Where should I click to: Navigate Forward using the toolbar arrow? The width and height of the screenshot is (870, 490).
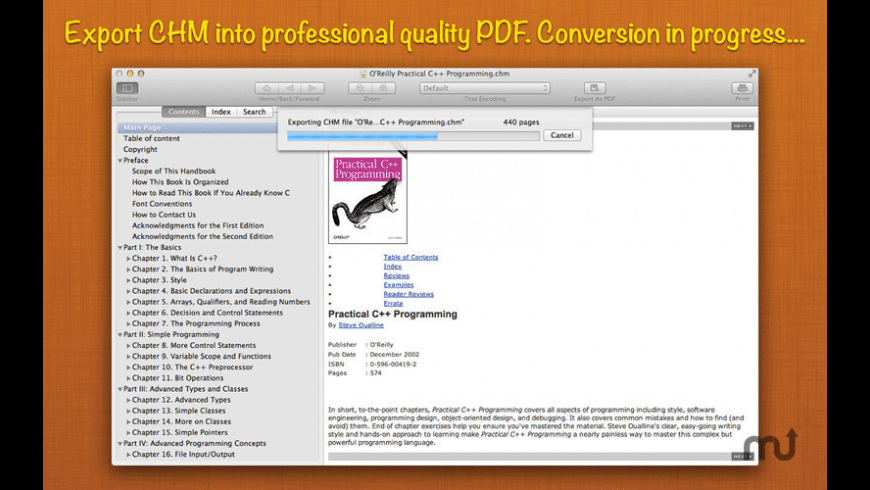click(x=312, y=88)
